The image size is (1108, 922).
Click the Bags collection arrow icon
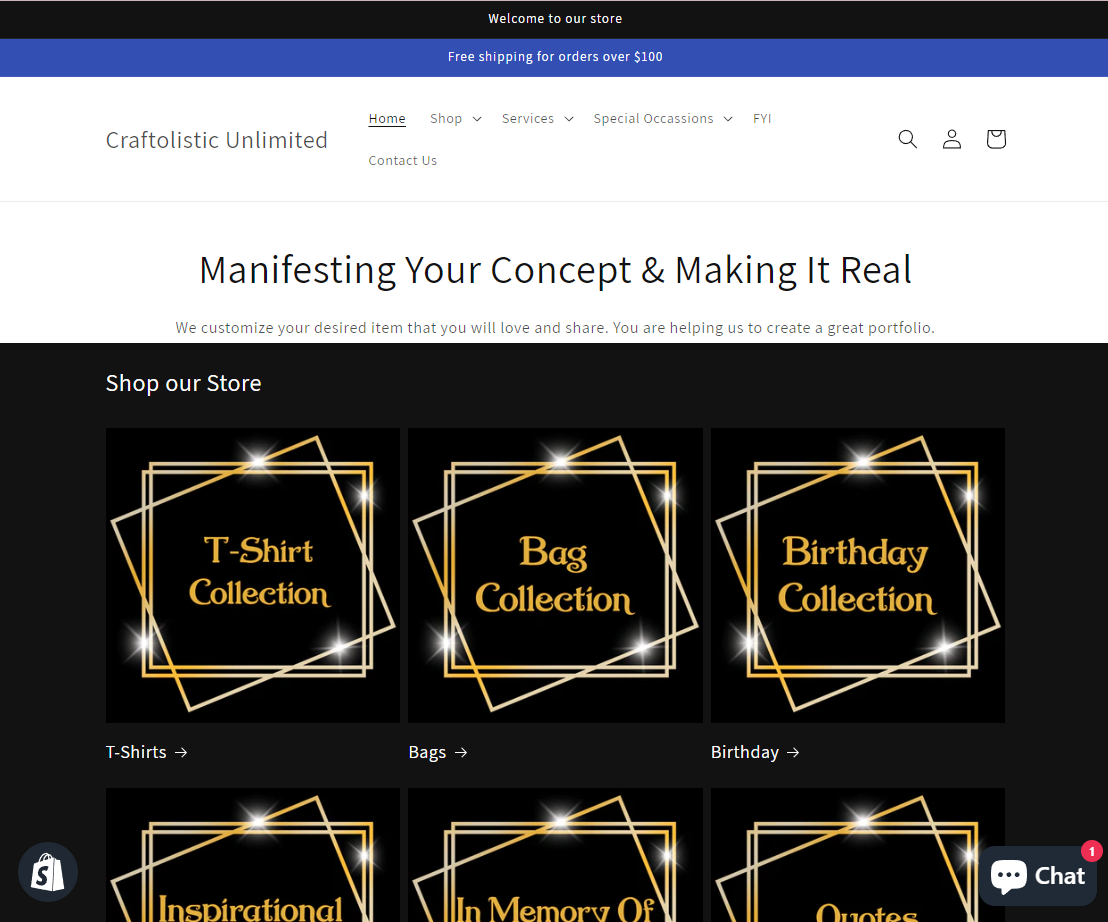click(463, 752)
